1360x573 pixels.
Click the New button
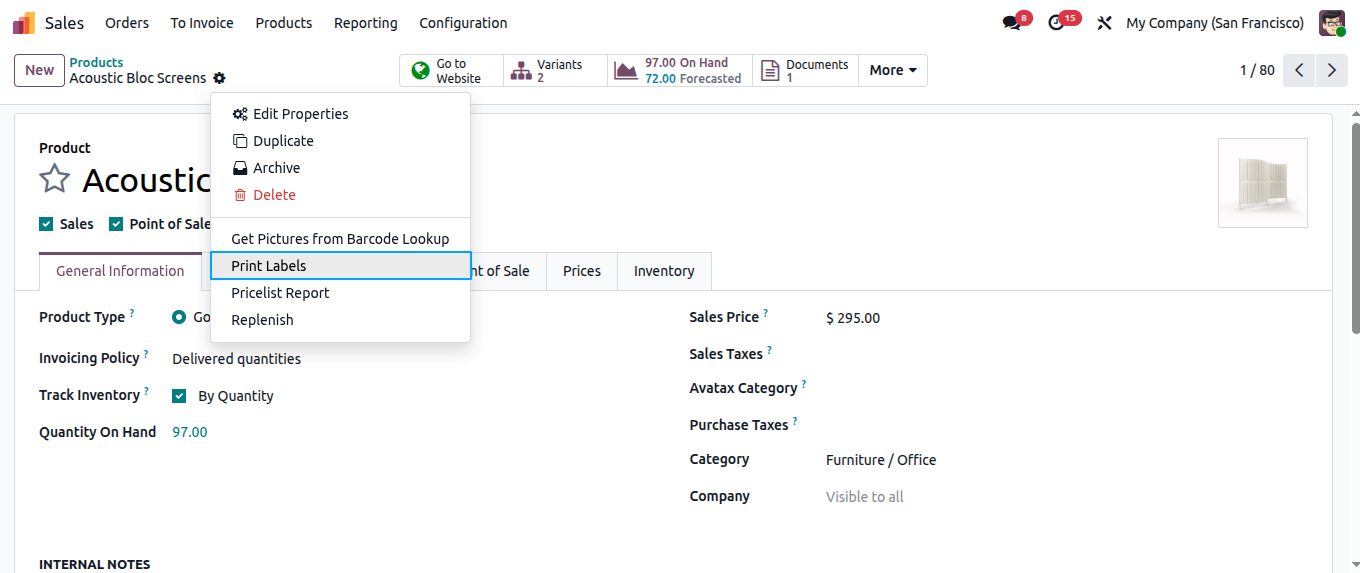click(40, 70)
